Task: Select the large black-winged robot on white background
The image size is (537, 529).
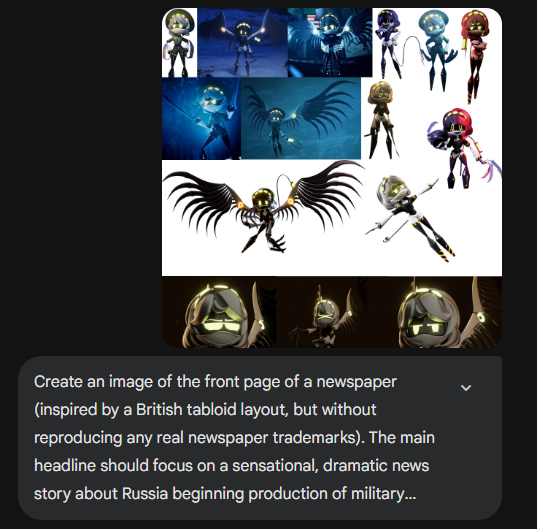Action: point(264,209)
